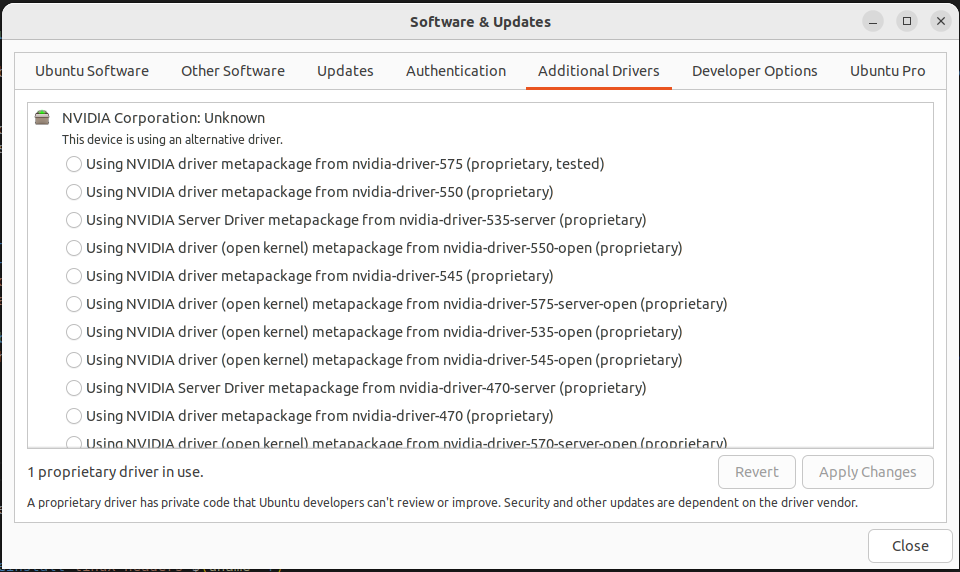Go to the Updates tab
960x572 pixels.
pyautogui.click(x=345, y=71)
